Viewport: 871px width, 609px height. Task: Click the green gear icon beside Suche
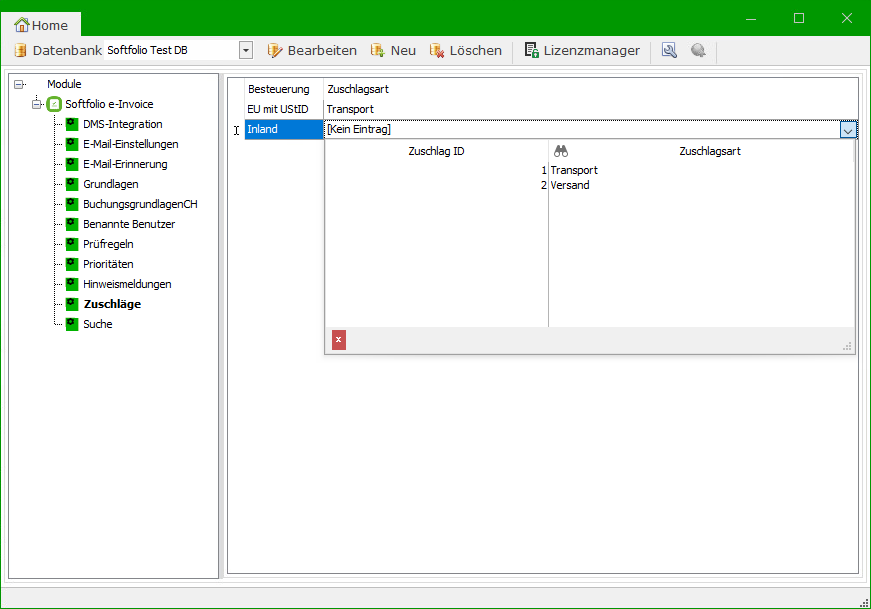[72, 324]
